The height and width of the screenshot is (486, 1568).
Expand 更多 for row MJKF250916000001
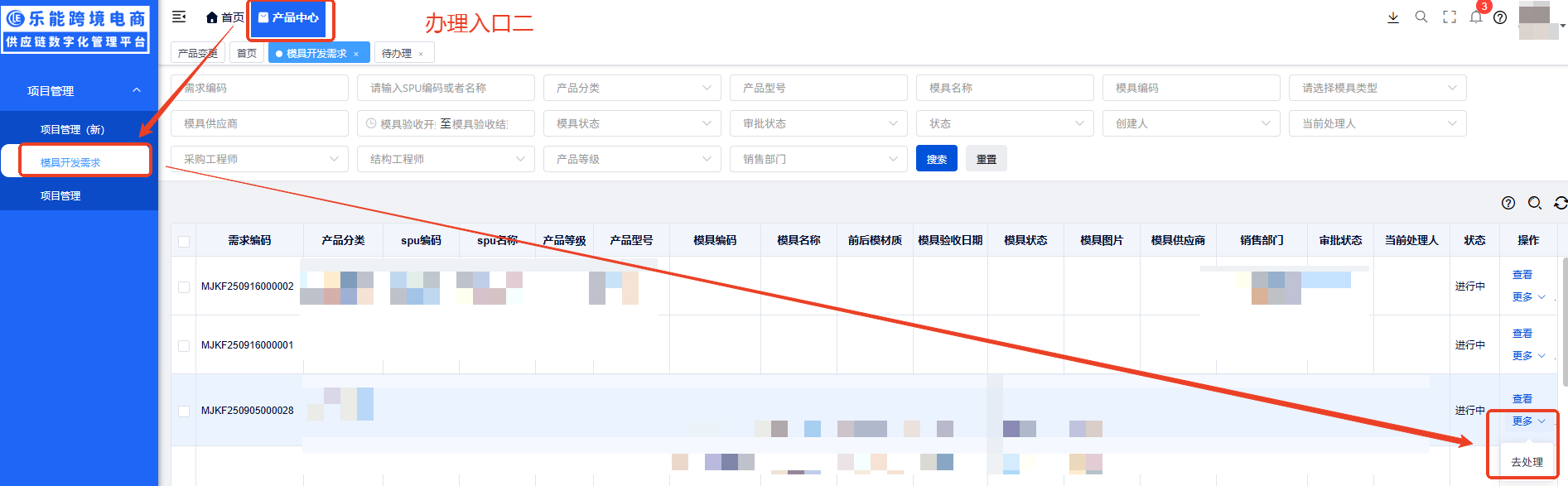(1528, 356)
